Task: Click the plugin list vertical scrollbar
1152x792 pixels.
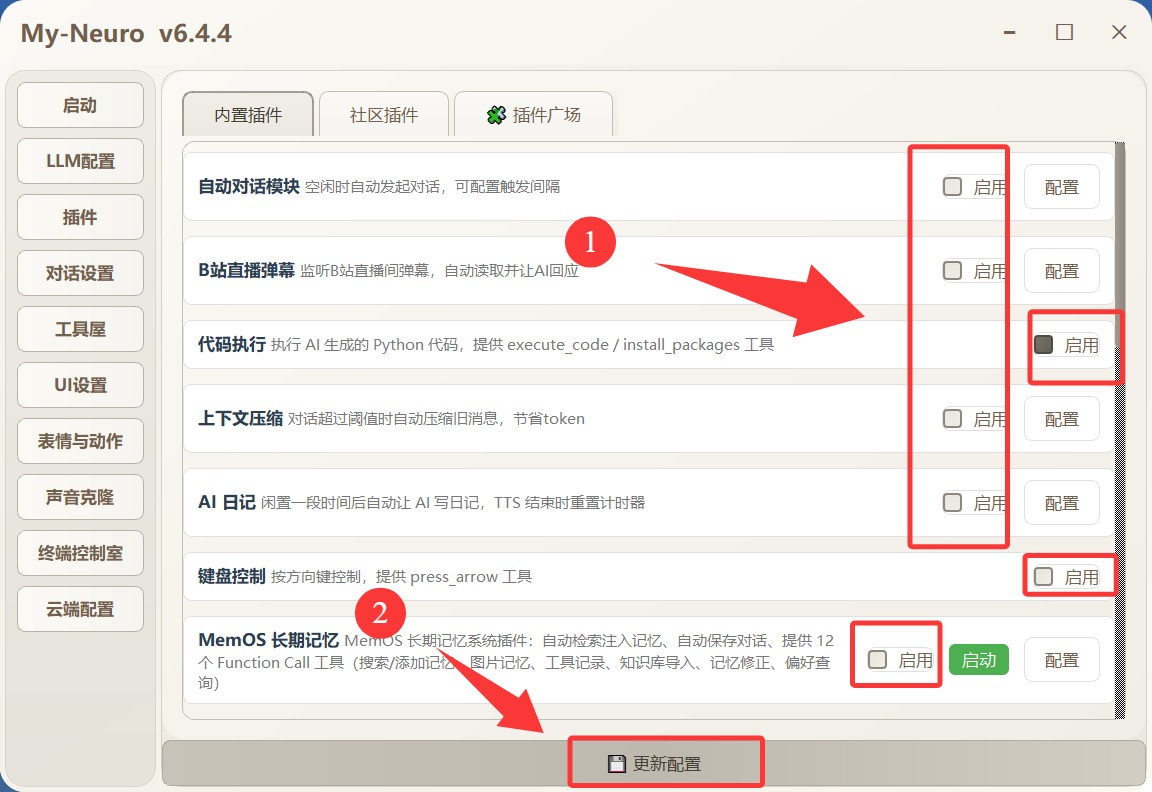Action: click(1120, 400)
